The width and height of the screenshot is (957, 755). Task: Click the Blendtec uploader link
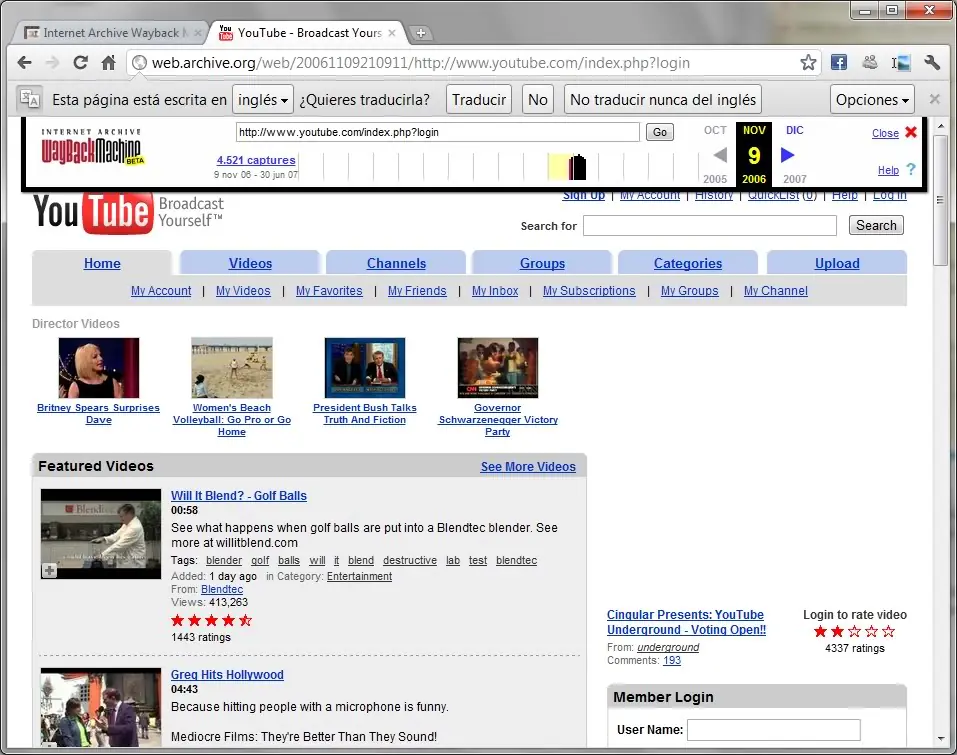coord(222,589)
